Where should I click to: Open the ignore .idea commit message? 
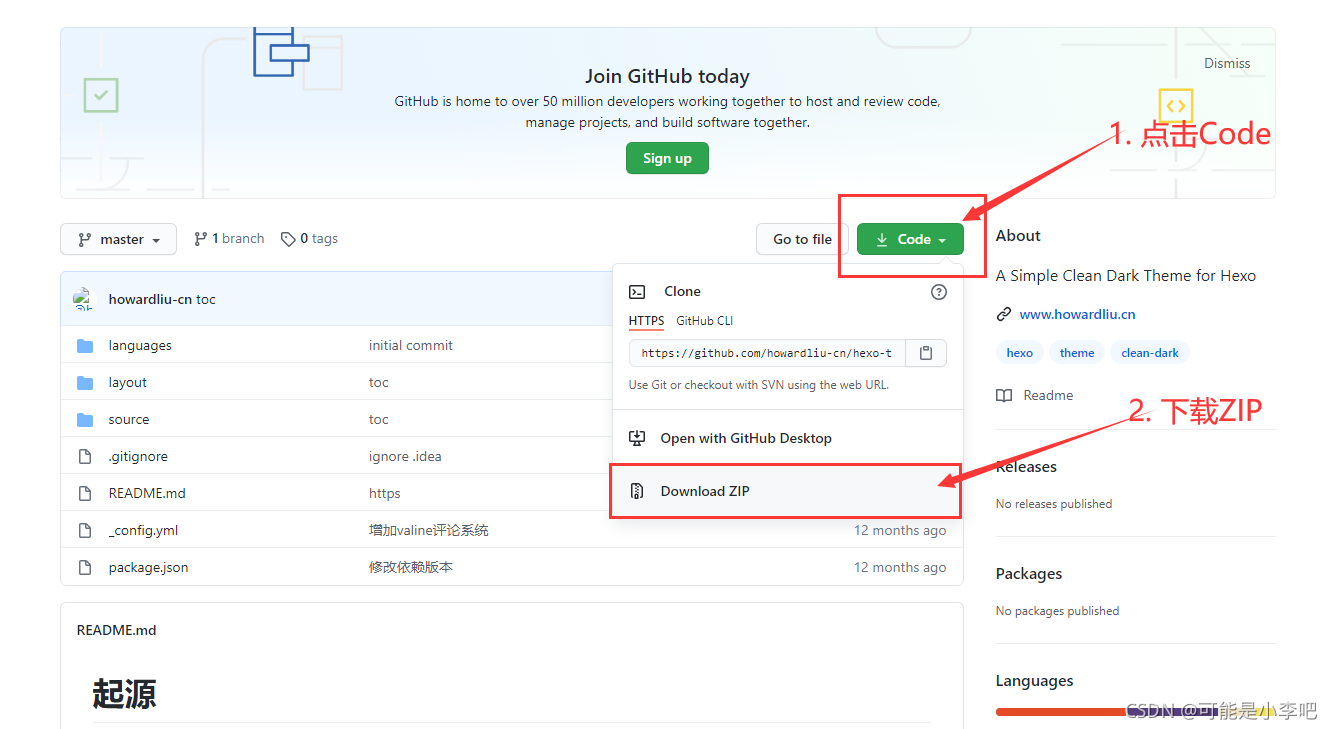pos(405,456)
